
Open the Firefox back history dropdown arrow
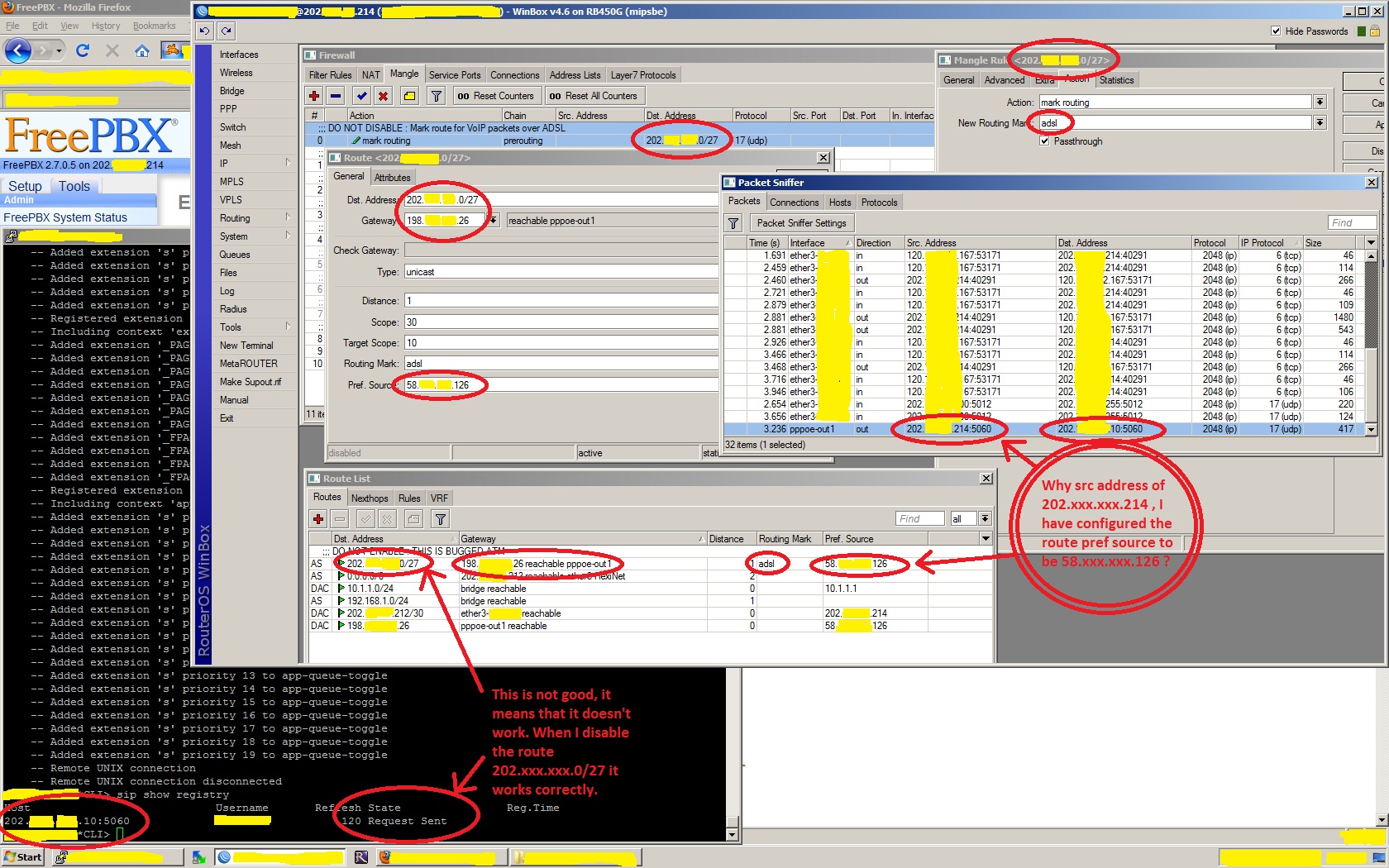point(59,51)
